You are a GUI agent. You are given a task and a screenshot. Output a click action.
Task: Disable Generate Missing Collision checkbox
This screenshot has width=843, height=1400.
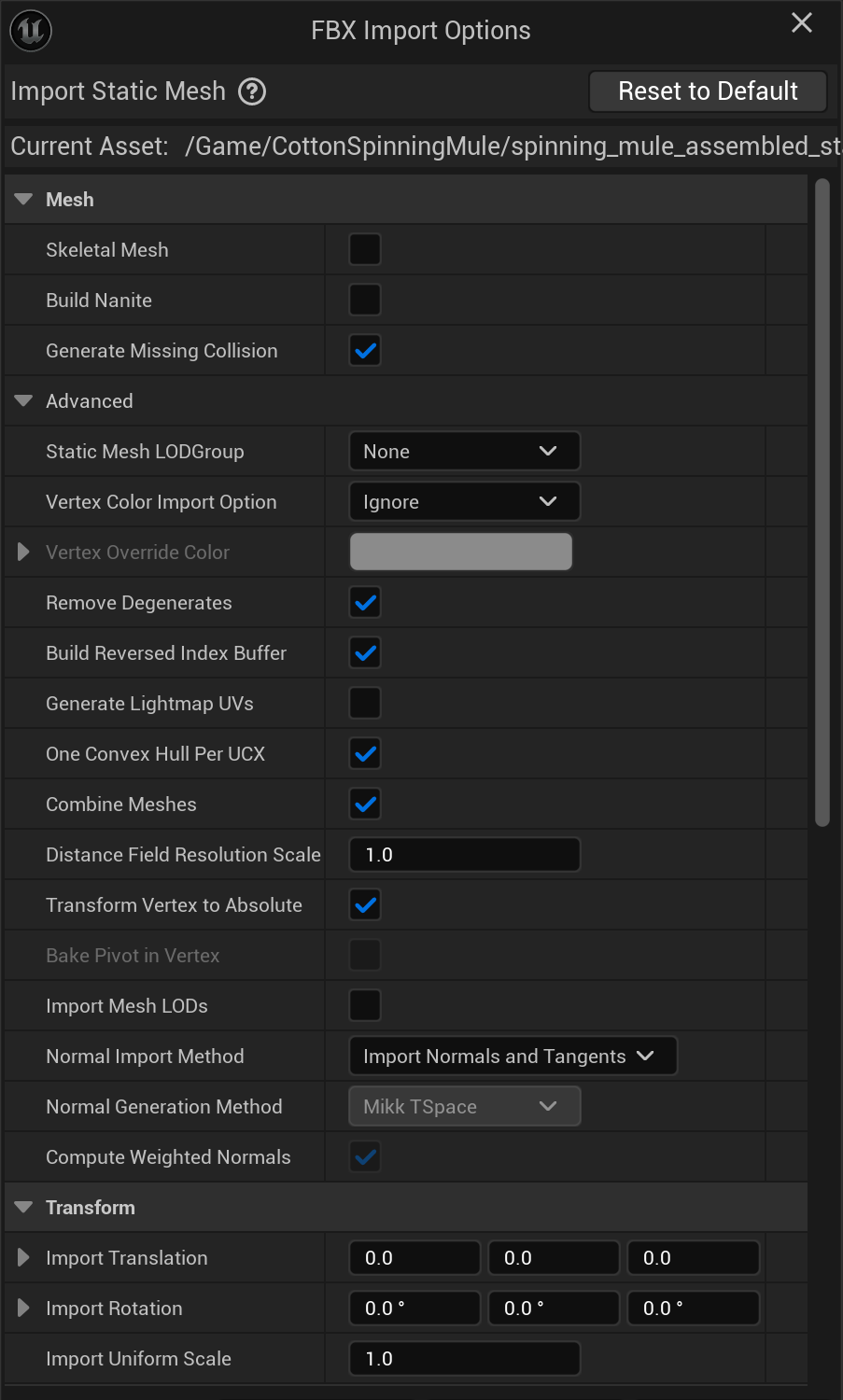pos(365,351)
